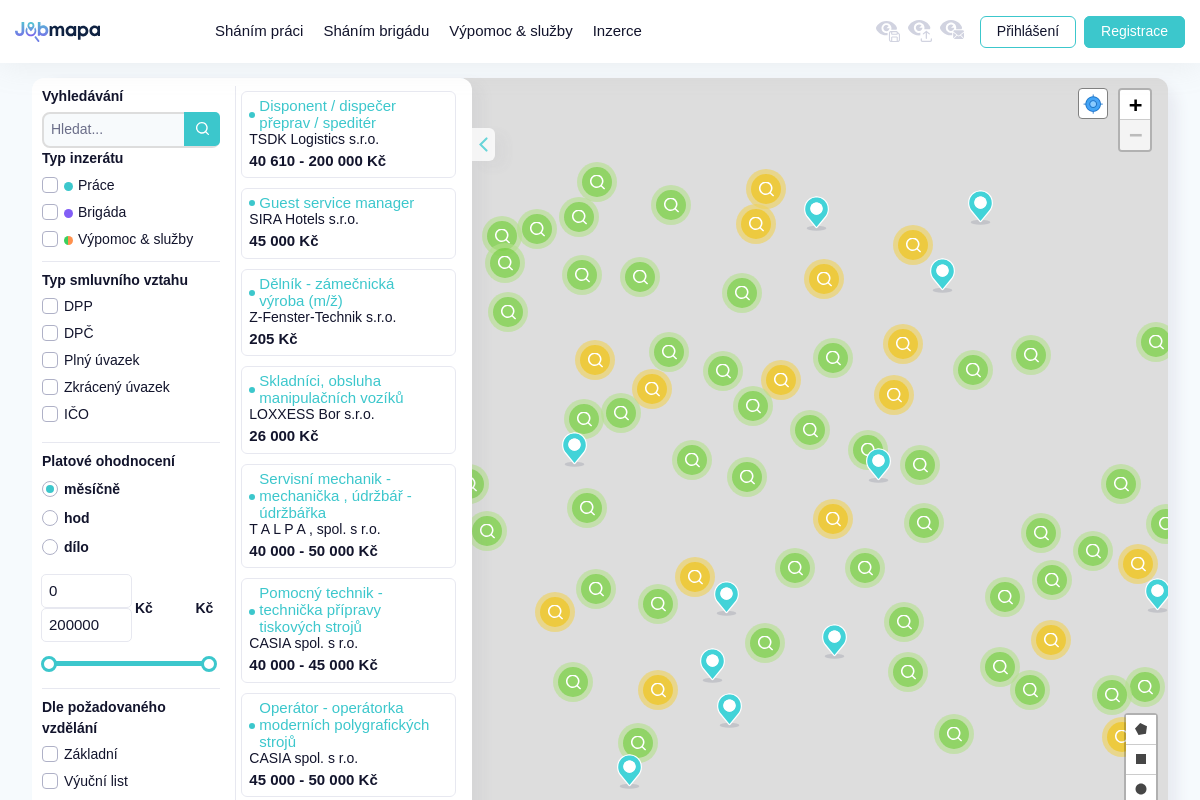This screenshot has width=1200, height=800.
Task: Check the Výuční list checkbox
Action: pos(50,781)
